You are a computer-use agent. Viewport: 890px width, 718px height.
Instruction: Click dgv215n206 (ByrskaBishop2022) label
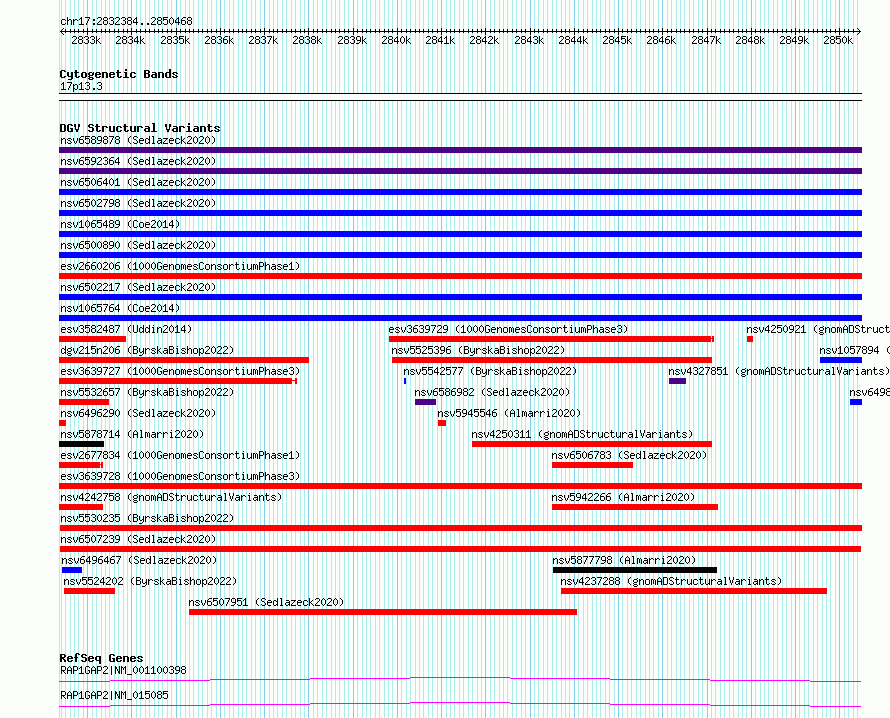pos(147,350)
